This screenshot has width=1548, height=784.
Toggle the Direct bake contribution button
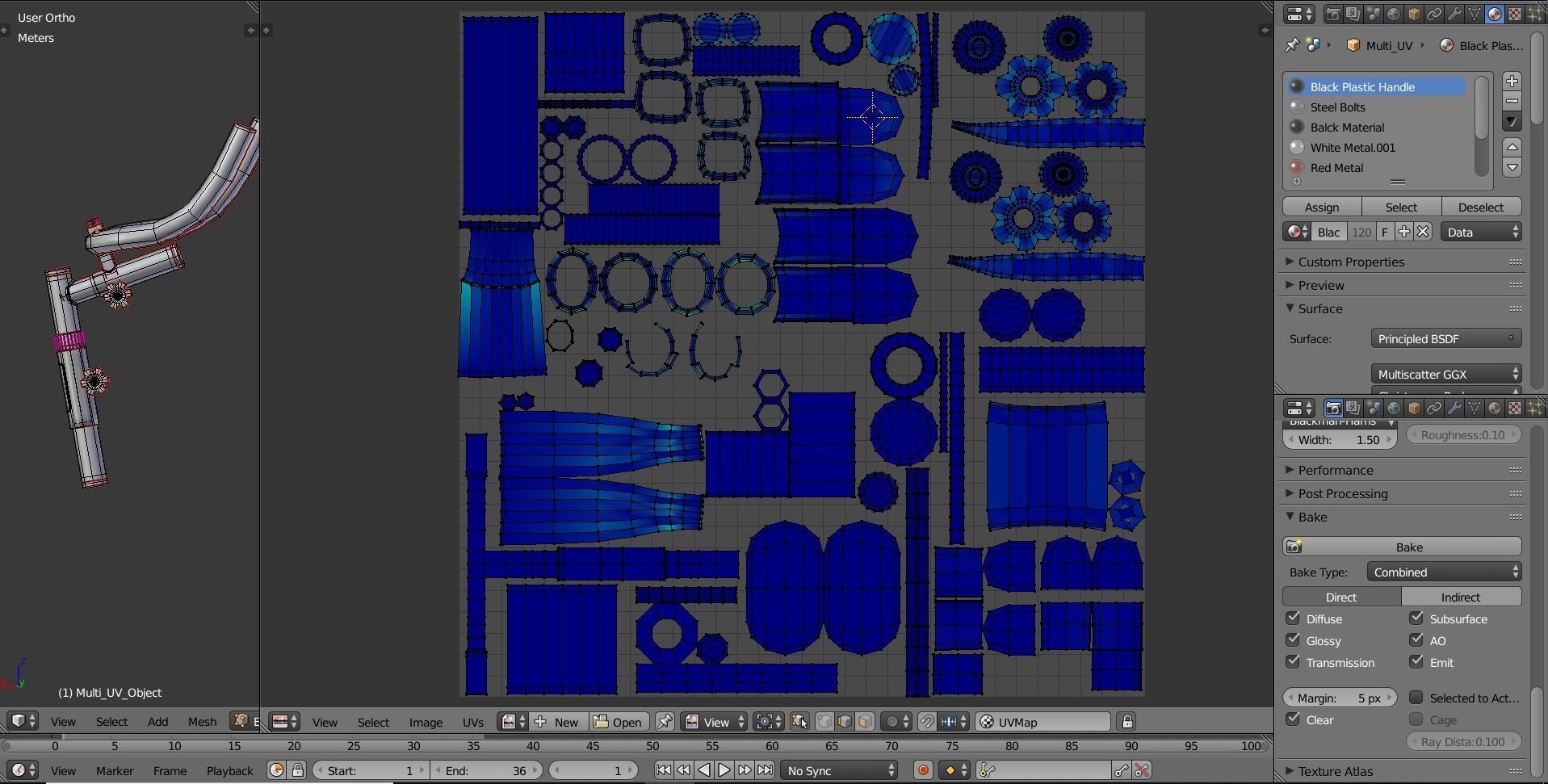tap(1342, 597)
